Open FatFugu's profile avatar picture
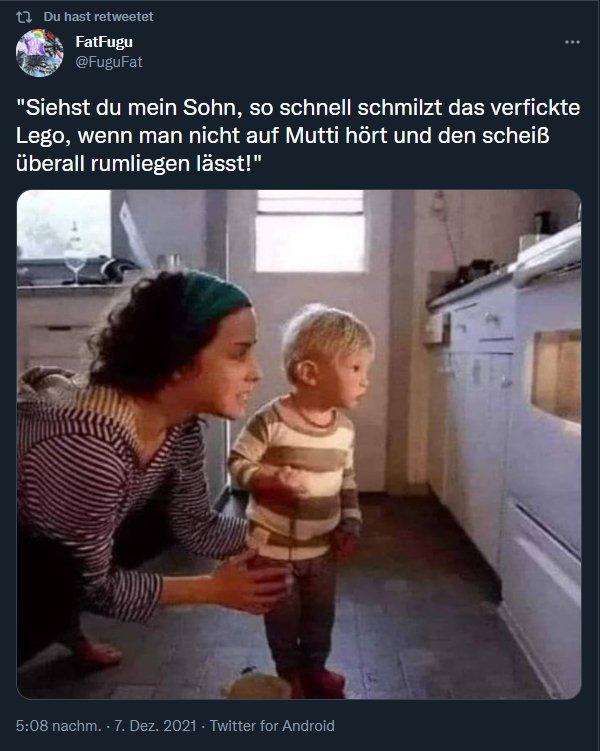Screen dimensions: 600x751 tap(39, 53)
